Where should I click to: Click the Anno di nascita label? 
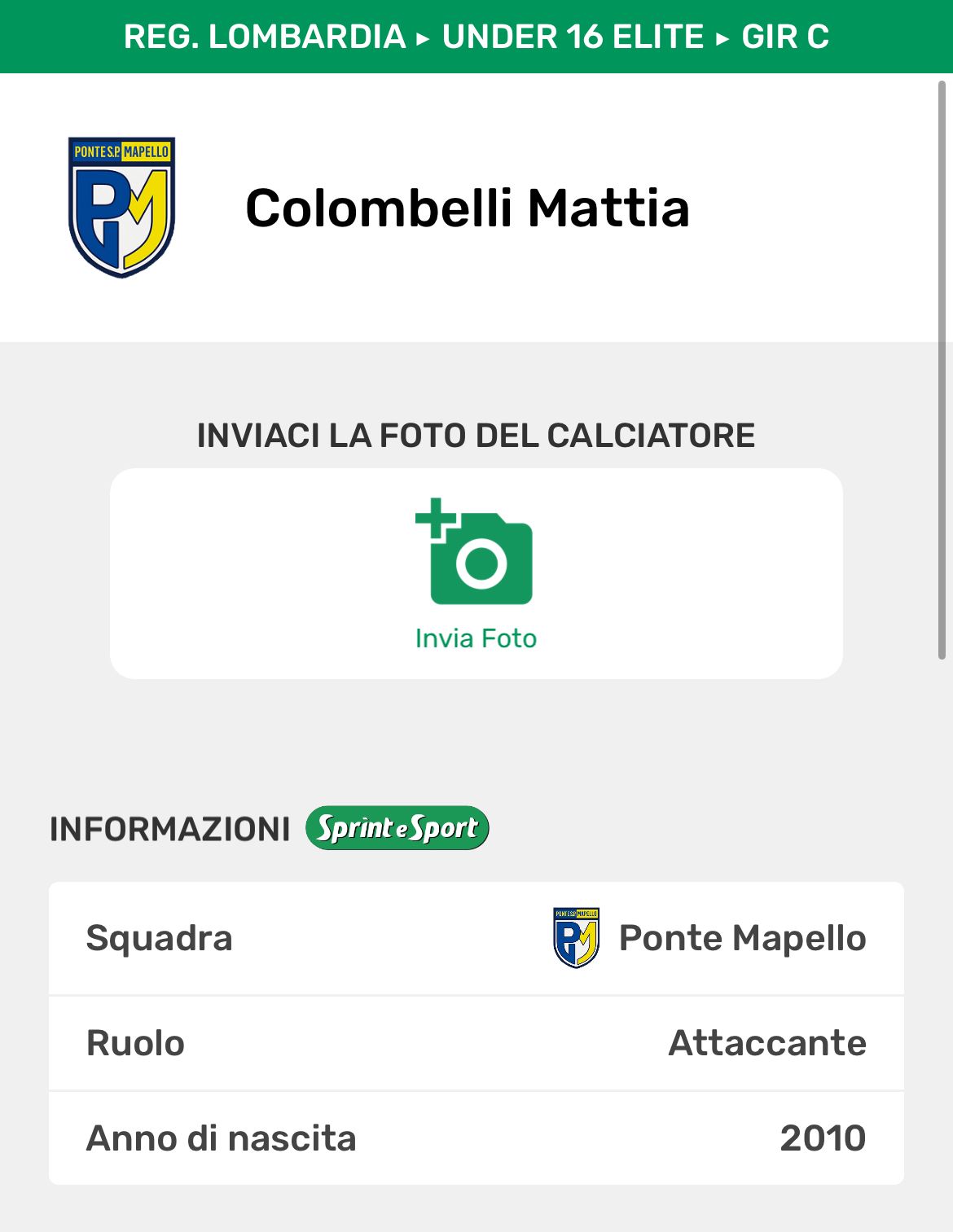coord(222,1138)
